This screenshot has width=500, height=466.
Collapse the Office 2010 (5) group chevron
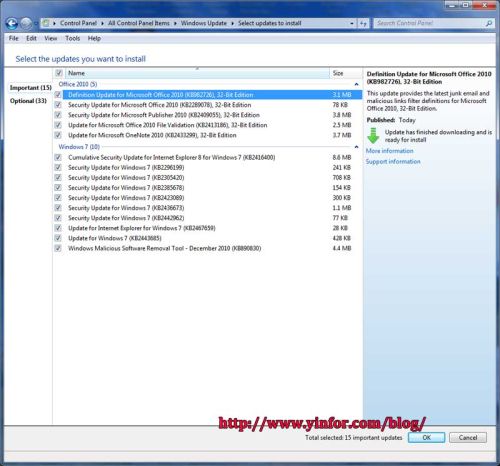(356, 84)
